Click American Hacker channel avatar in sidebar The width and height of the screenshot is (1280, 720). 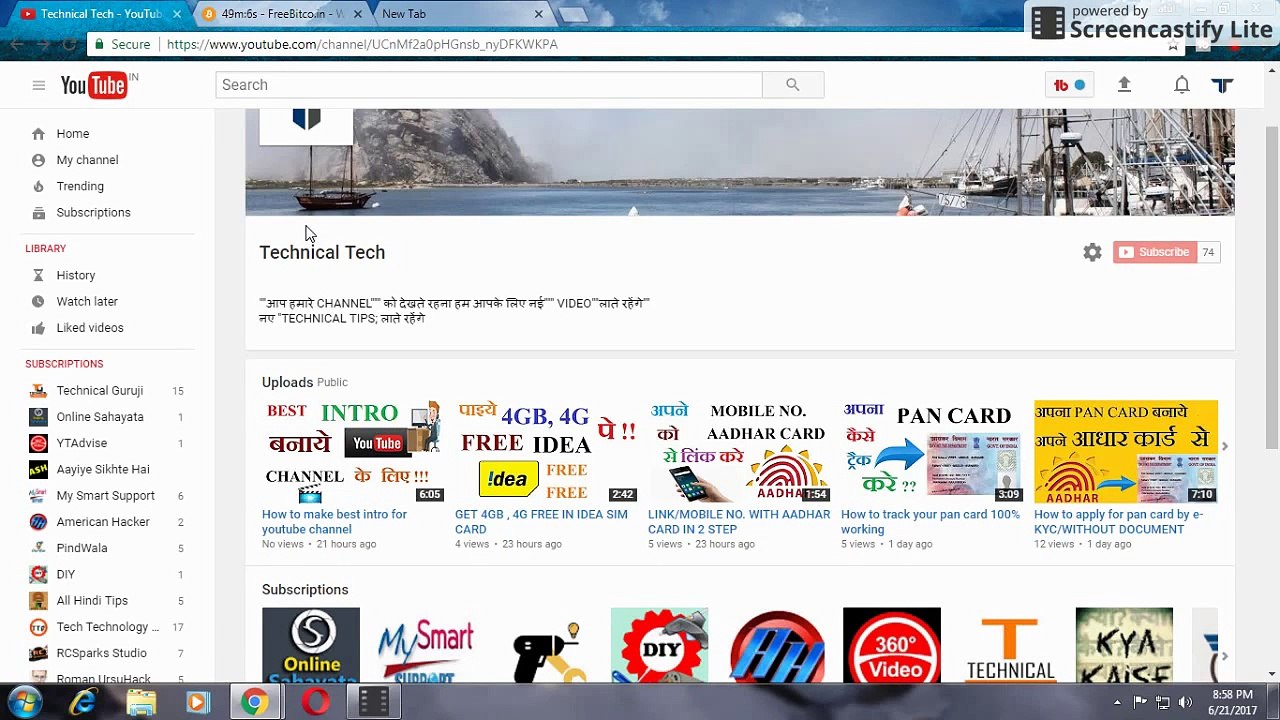(38, 522)
